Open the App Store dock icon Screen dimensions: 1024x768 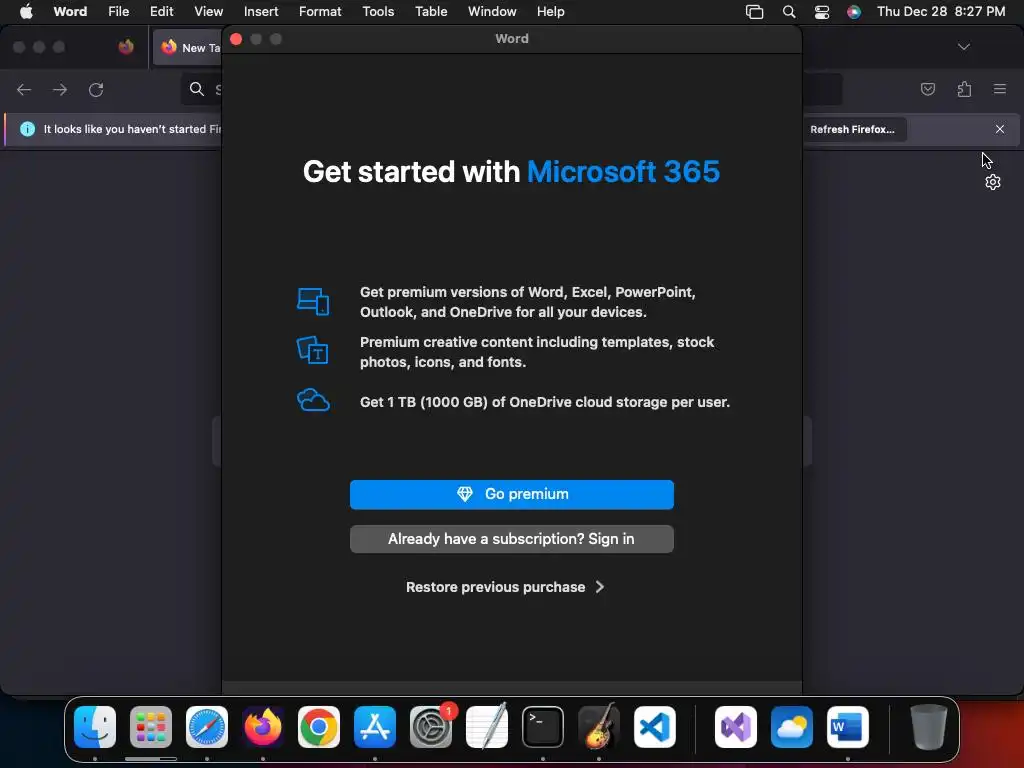pos(375,726)
